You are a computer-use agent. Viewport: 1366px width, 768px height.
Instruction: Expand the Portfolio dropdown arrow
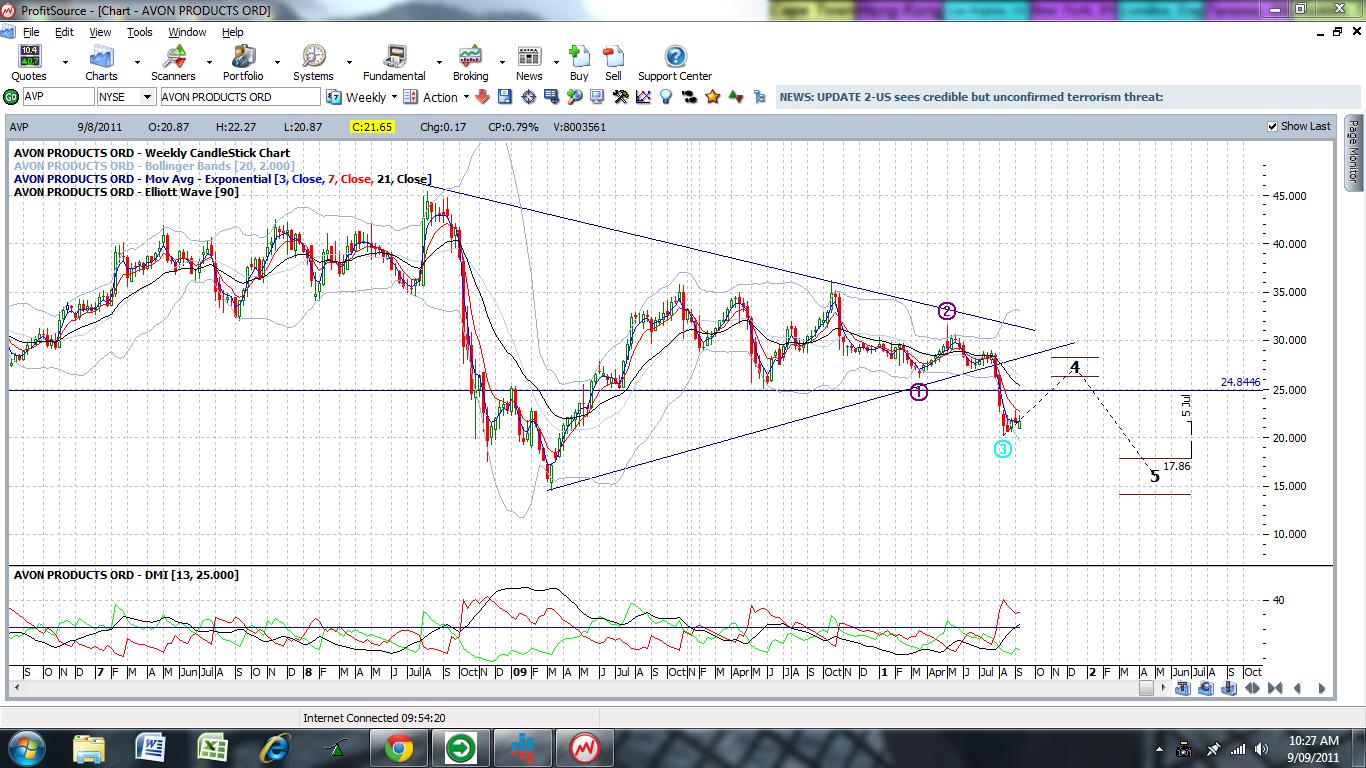(x=279, y=62)
